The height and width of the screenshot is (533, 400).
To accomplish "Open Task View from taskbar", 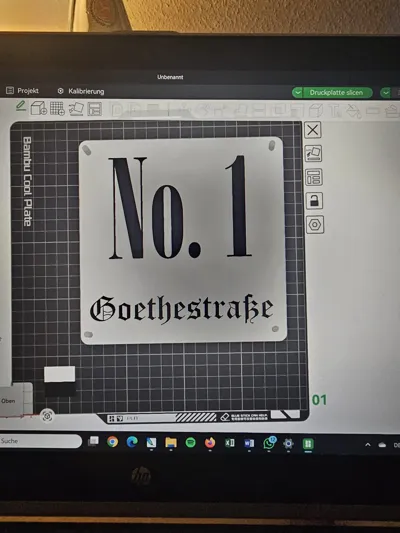I will 93,441.
